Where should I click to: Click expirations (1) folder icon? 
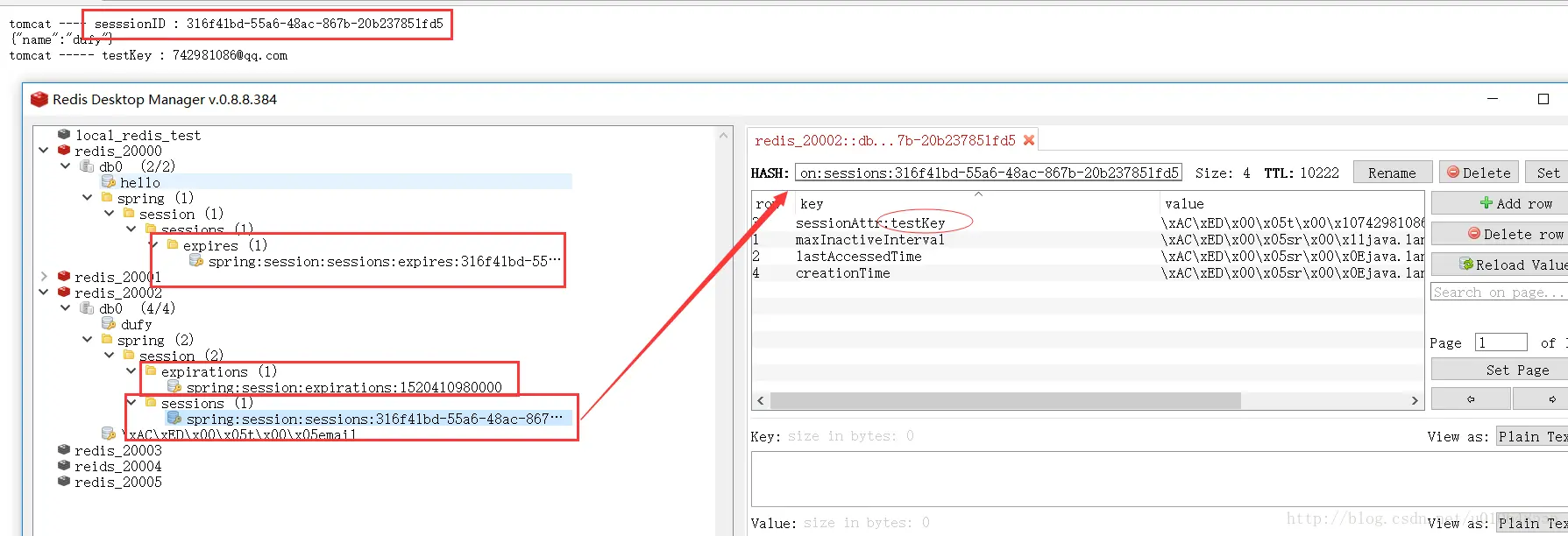tap(151, 371)
